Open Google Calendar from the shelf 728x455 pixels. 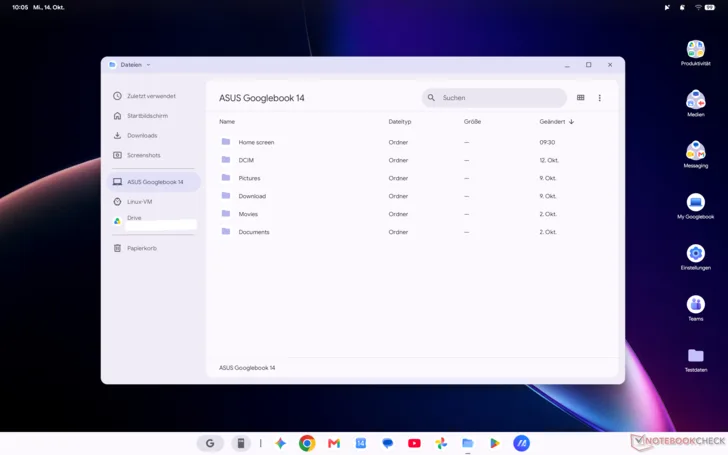point(361,443)
